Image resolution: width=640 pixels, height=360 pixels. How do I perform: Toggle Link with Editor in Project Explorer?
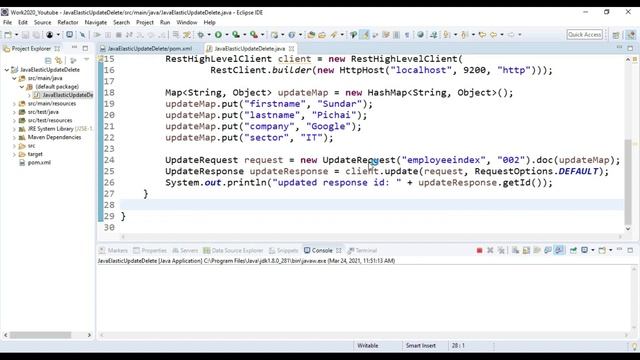click(59, 60)
